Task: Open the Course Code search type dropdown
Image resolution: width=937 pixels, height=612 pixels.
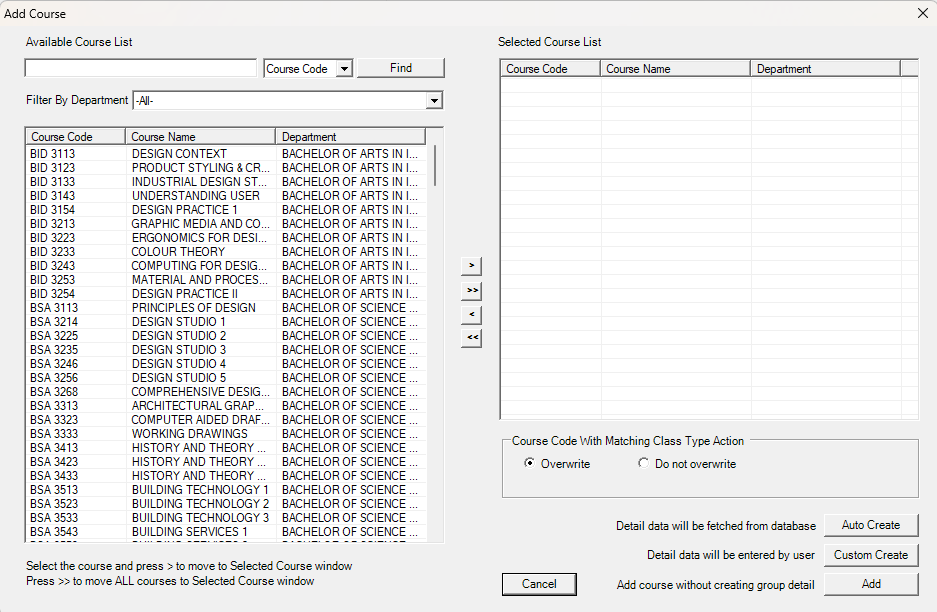Action: click(344, 69)
